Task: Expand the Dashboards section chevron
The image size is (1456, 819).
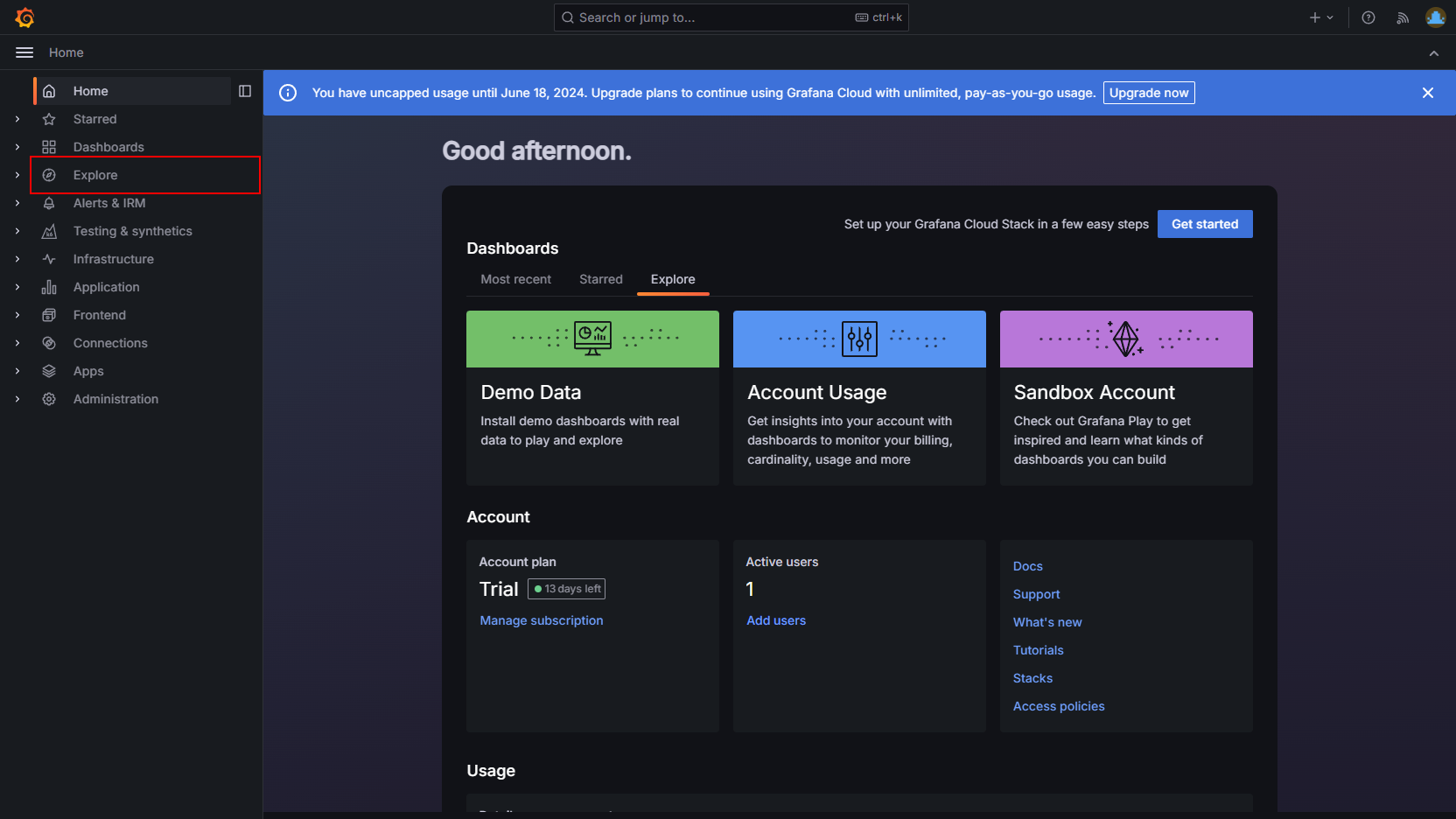Action: coord(17,147)
